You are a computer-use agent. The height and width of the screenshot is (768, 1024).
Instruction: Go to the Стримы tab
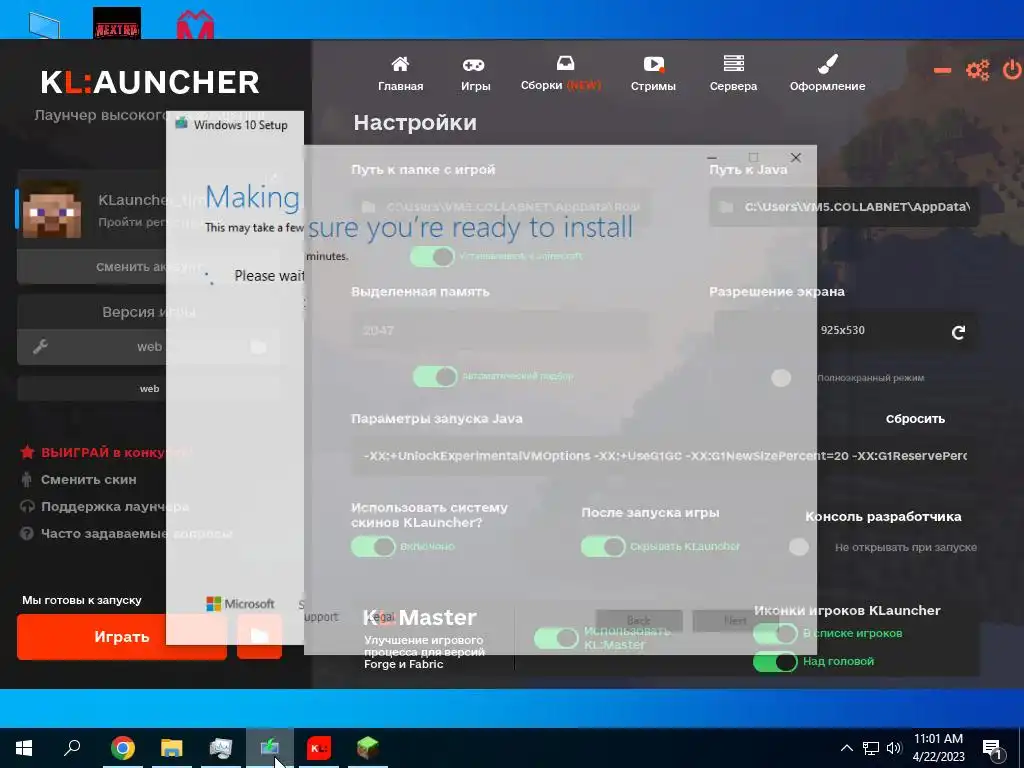click(653, 74)
